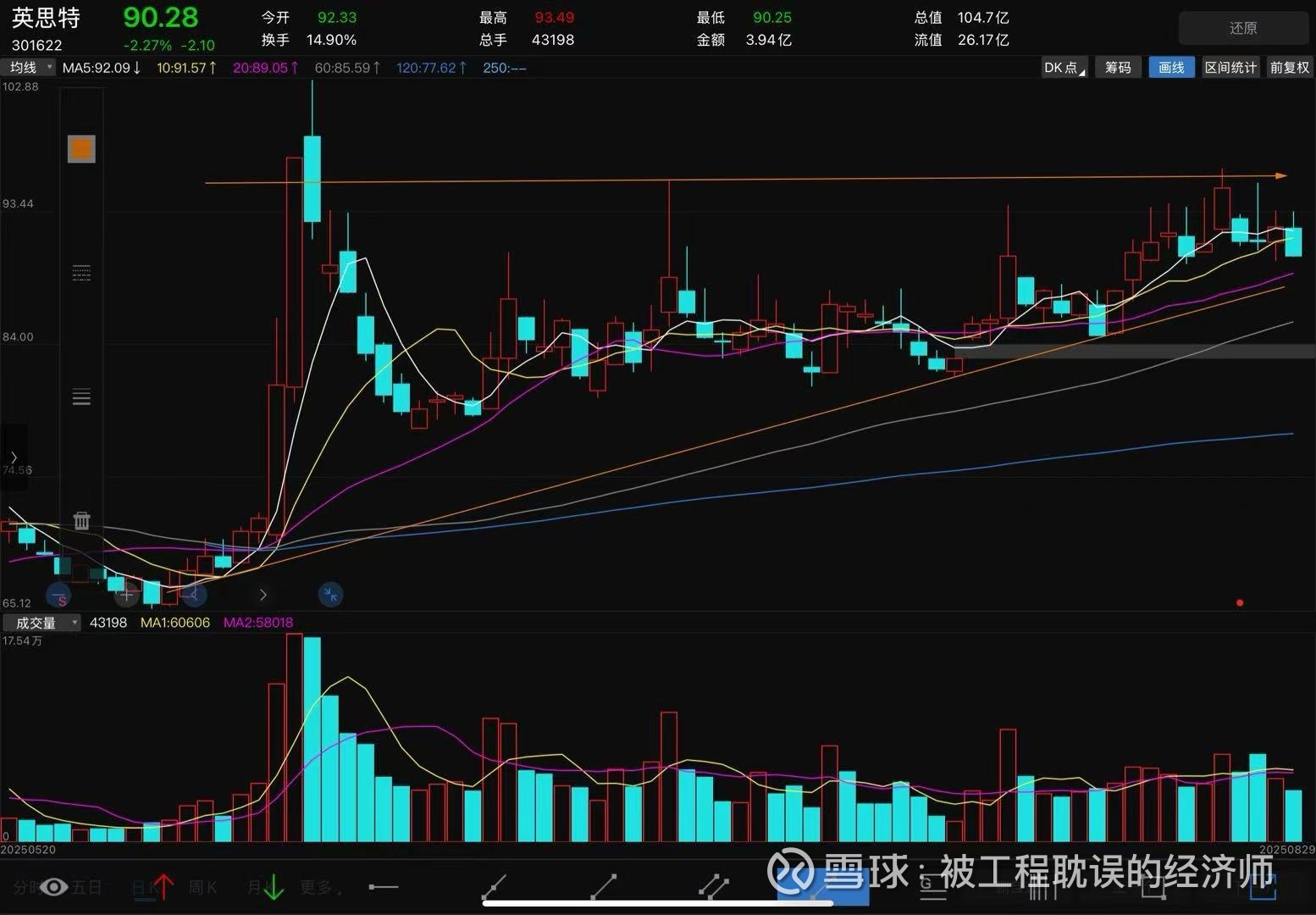Click the start date 20250520
The image size is (1316, 915).
[28, 849]
